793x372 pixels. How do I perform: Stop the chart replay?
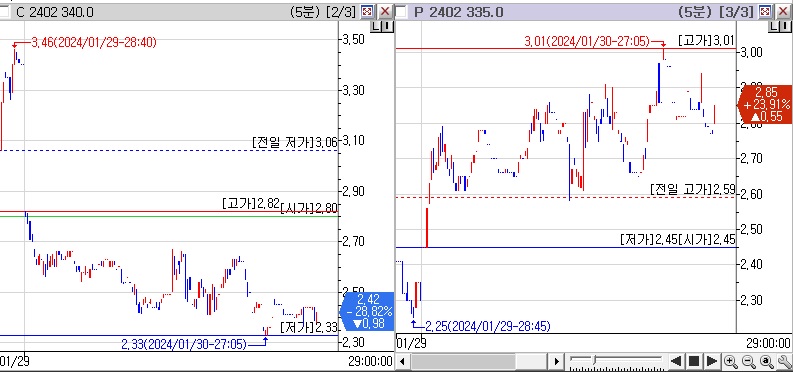[694, 361]
